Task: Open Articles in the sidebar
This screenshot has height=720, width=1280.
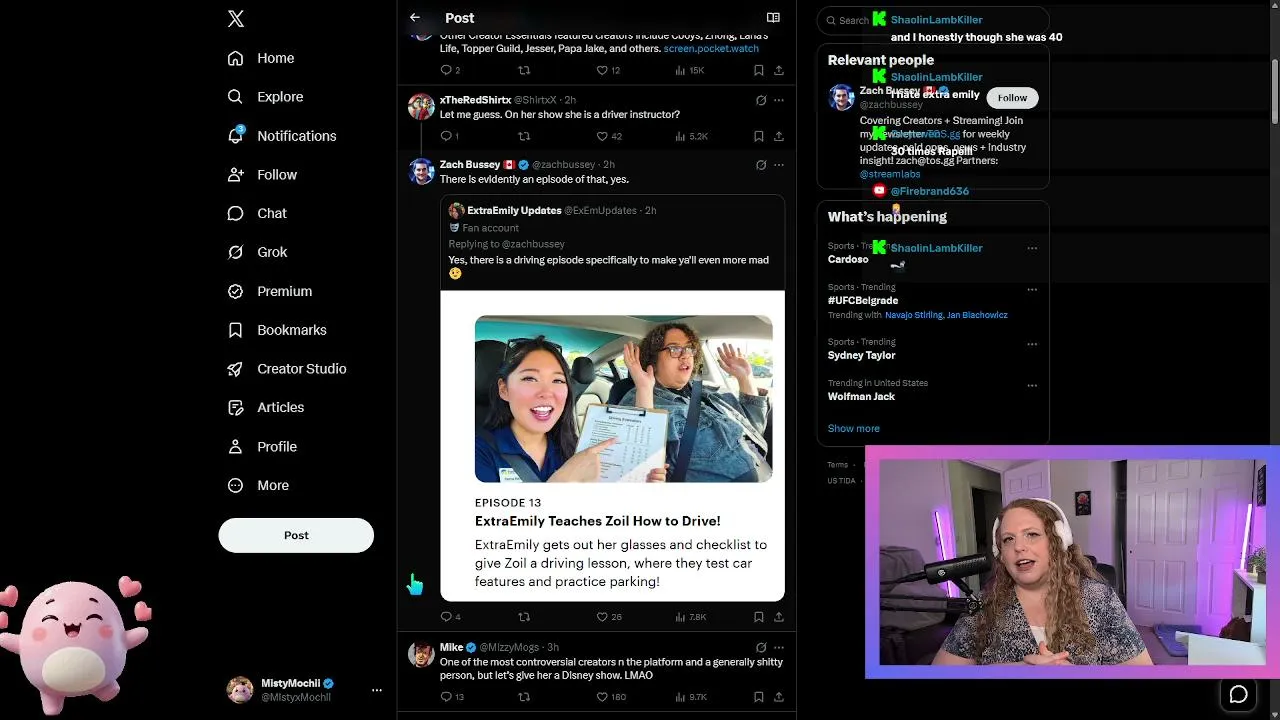Action: (266, 408)
